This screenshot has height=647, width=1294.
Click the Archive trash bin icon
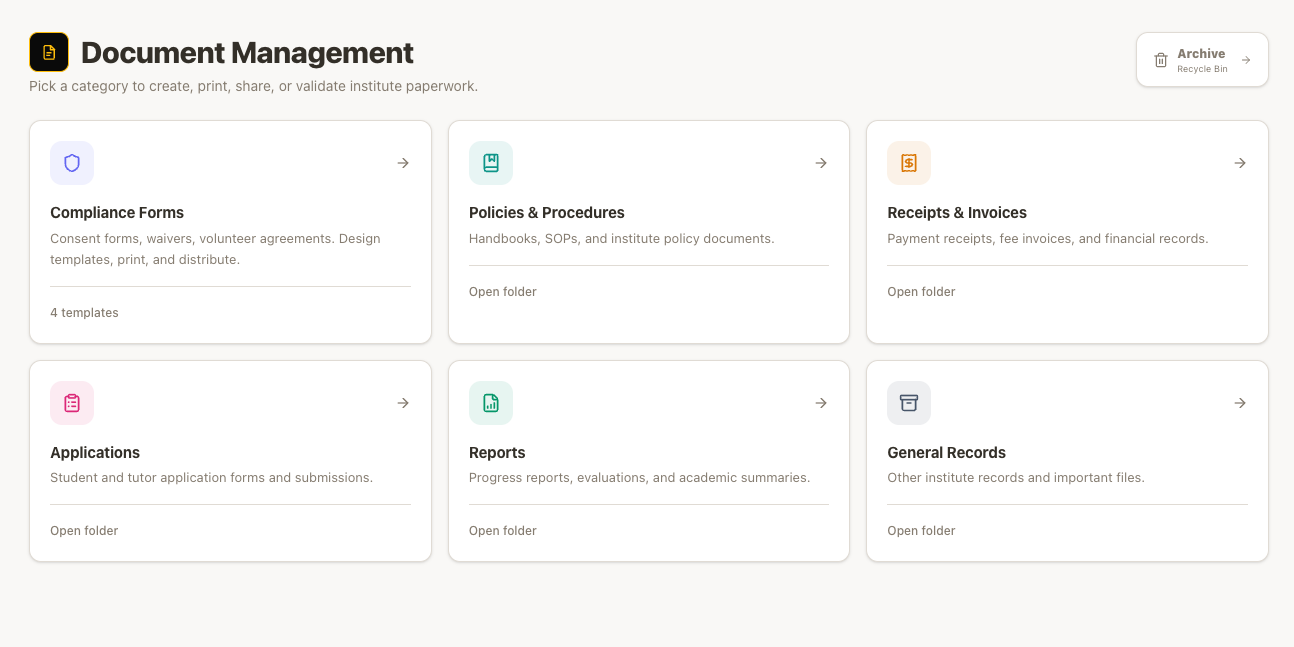[1161, 60]
